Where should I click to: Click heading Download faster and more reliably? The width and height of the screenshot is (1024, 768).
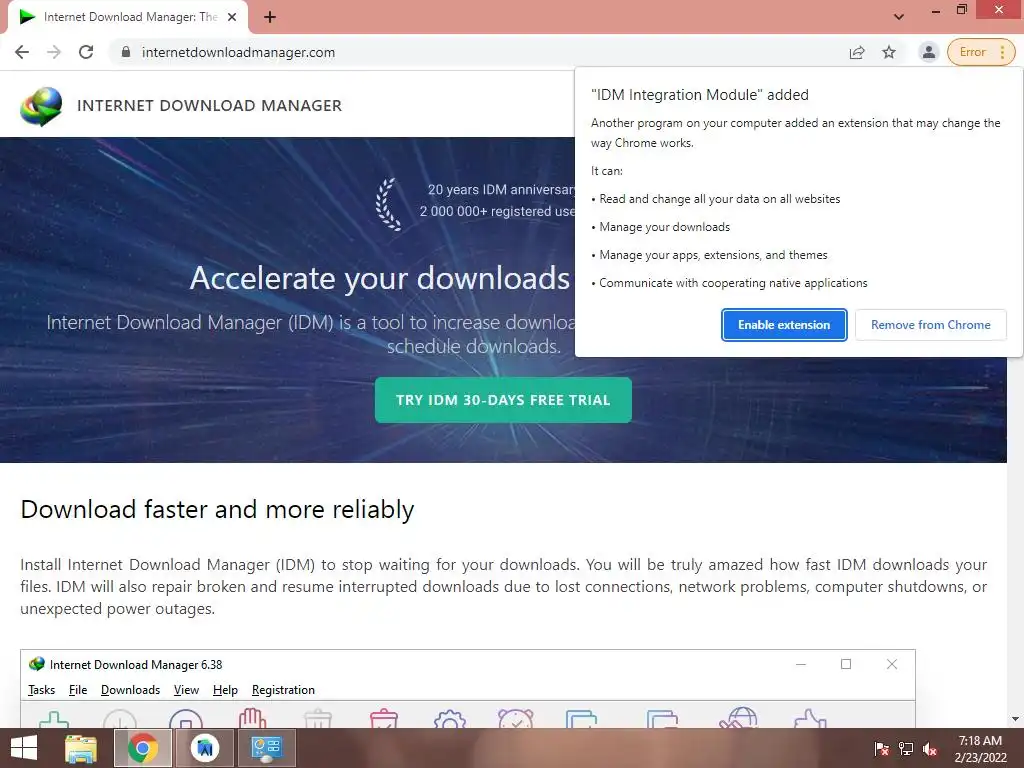click(x=217, y=509)
